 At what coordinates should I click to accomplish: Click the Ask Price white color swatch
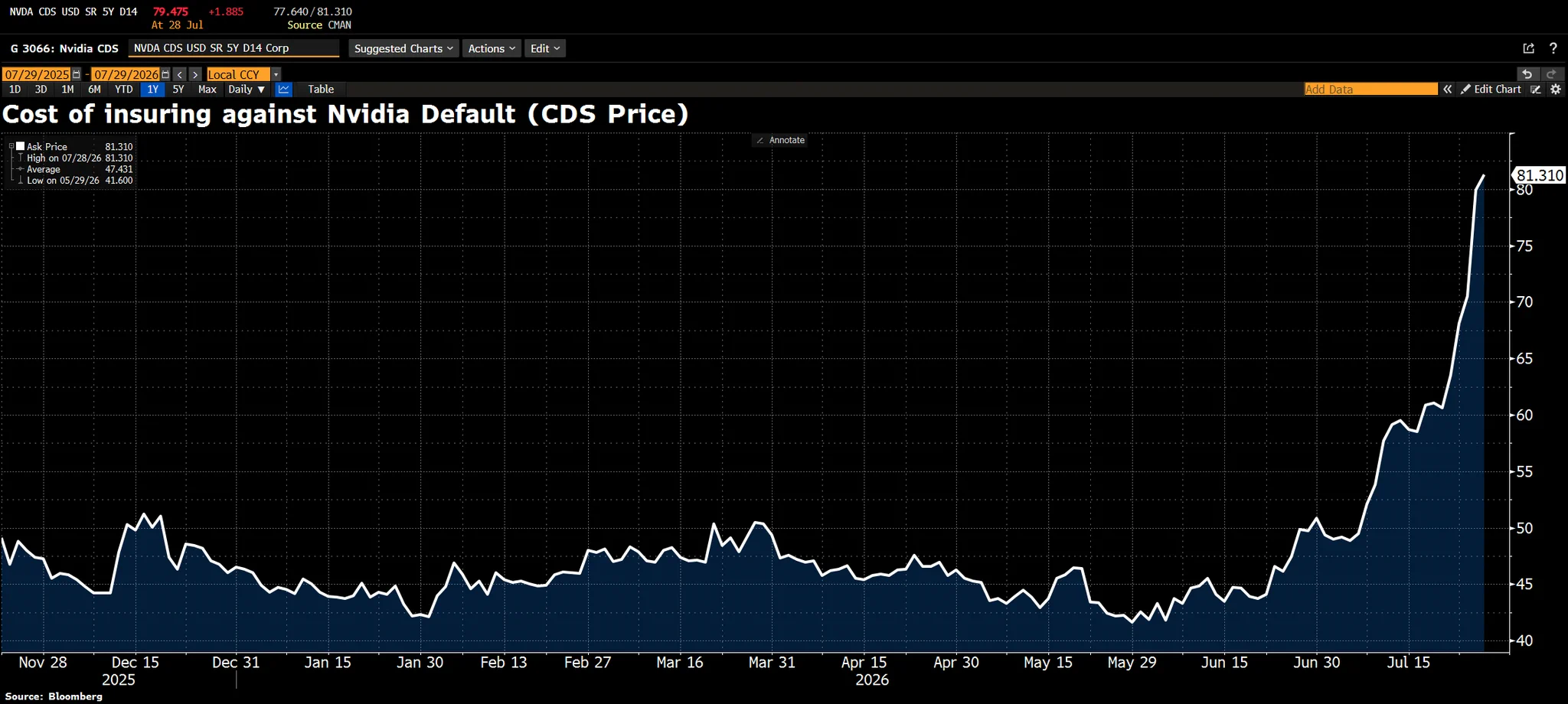click(x=21, y=146)
